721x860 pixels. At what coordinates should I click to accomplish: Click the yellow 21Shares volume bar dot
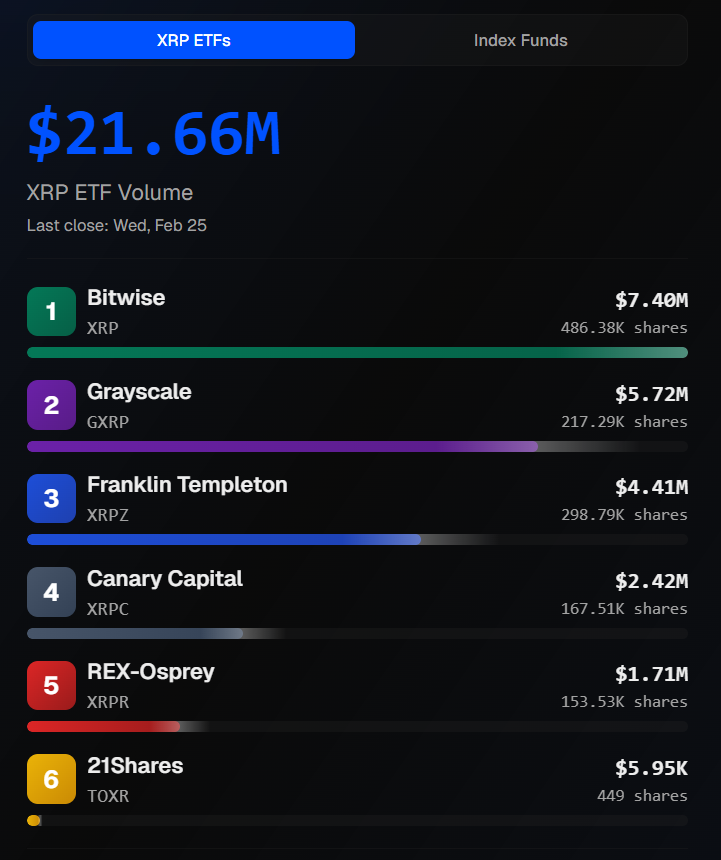[x=34, y=820]
